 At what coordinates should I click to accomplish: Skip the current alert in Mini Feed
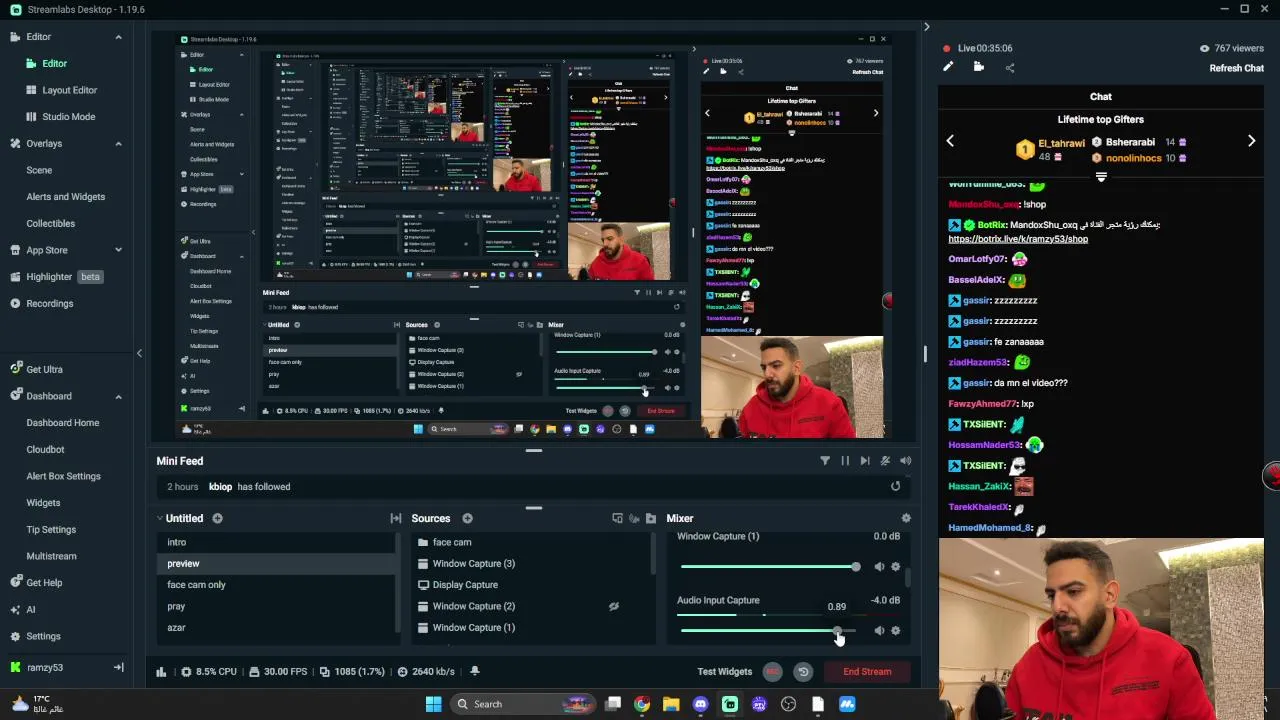coord(865,461)
